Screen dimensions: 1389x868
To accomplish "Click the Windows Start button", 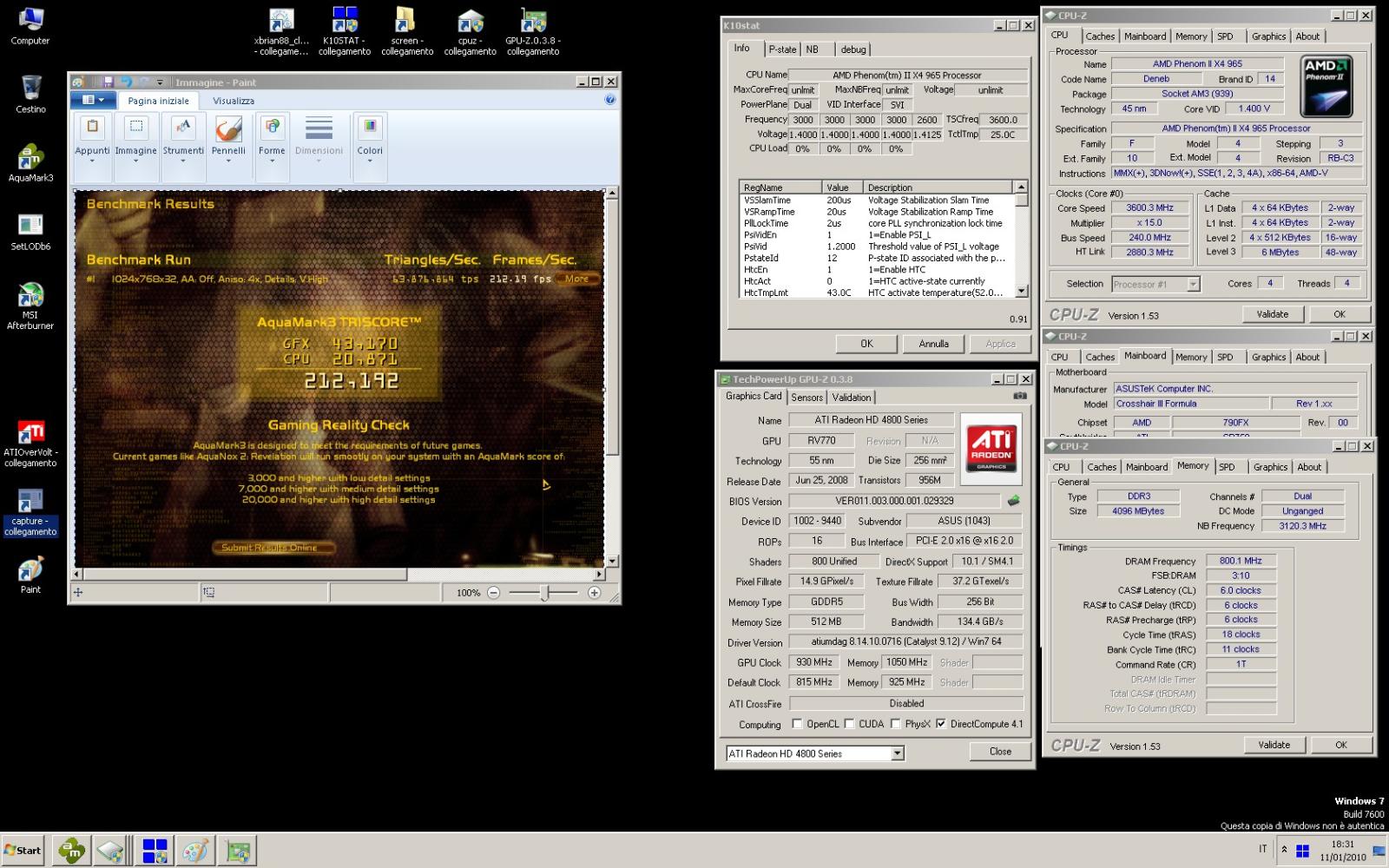I will pos(23,851).
